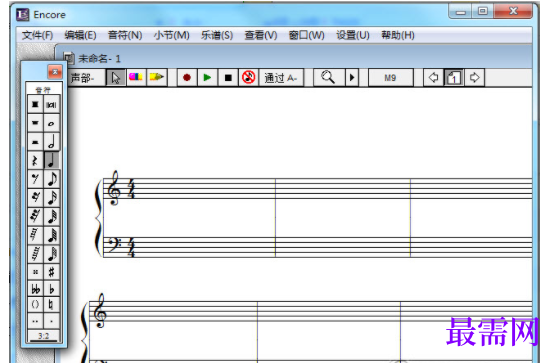558x363 pixels.
Task: Open the 乐谱(S) menu
Action: click(x=217, y=35)
